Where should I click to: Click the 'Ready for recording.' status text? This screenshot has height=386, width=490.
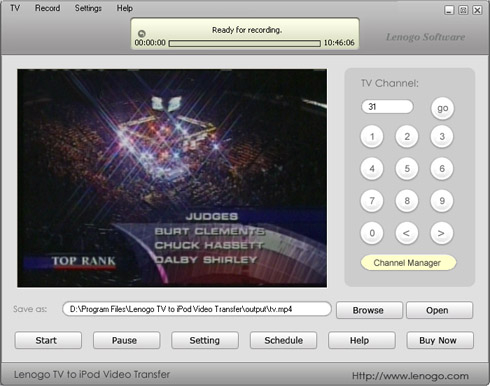pyautogui.click(x=247, y=30)
